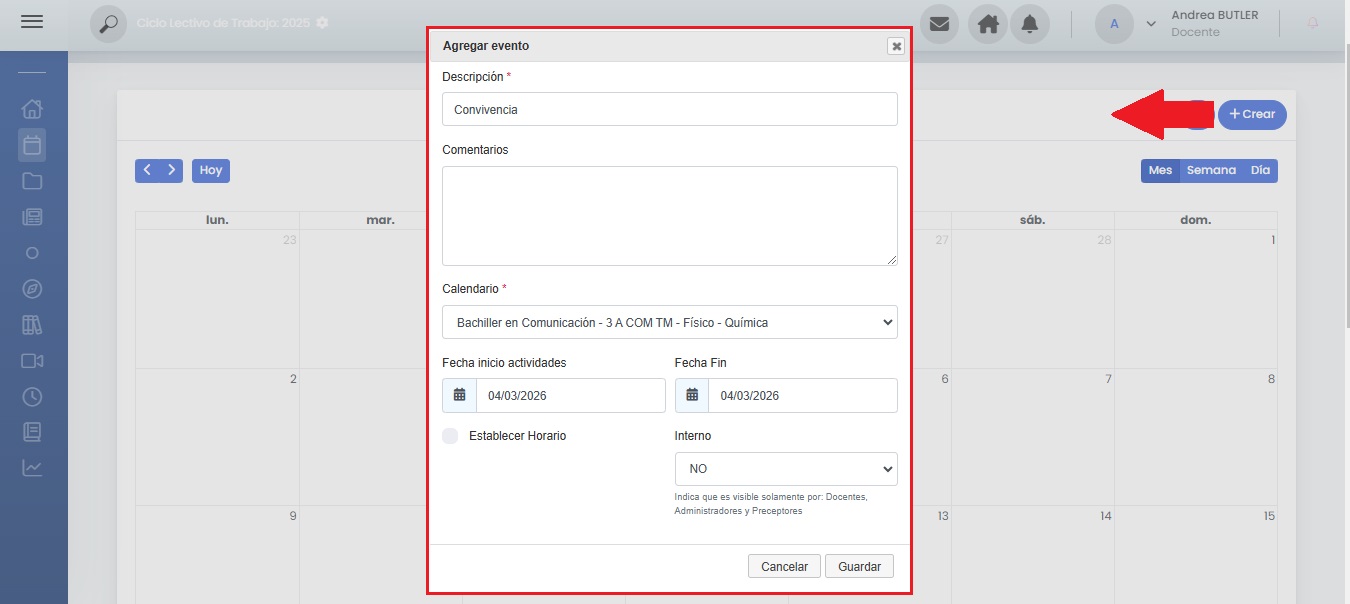
Task: Open the line chart icon in the sidebar
Action: coord(32,468)
